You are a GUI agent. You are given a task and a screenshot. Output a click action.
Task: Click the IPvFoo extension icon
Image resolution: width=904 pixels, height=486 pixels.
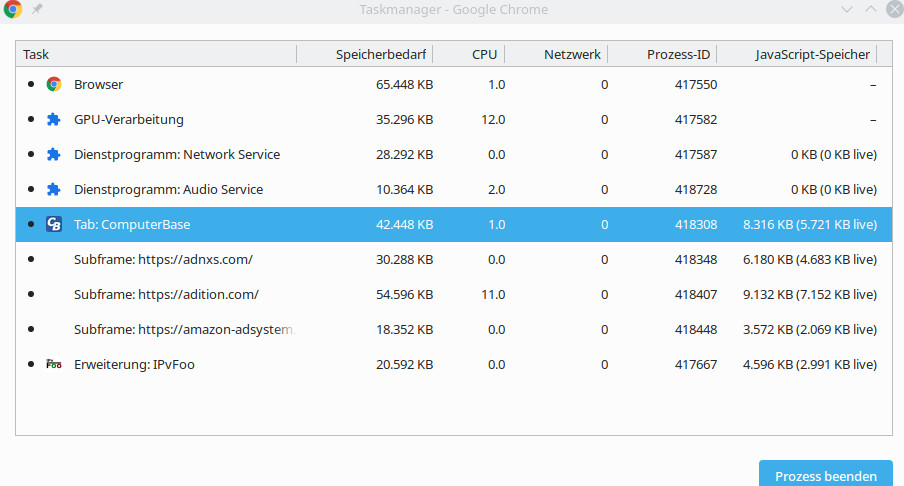click(x=54, y=364)
